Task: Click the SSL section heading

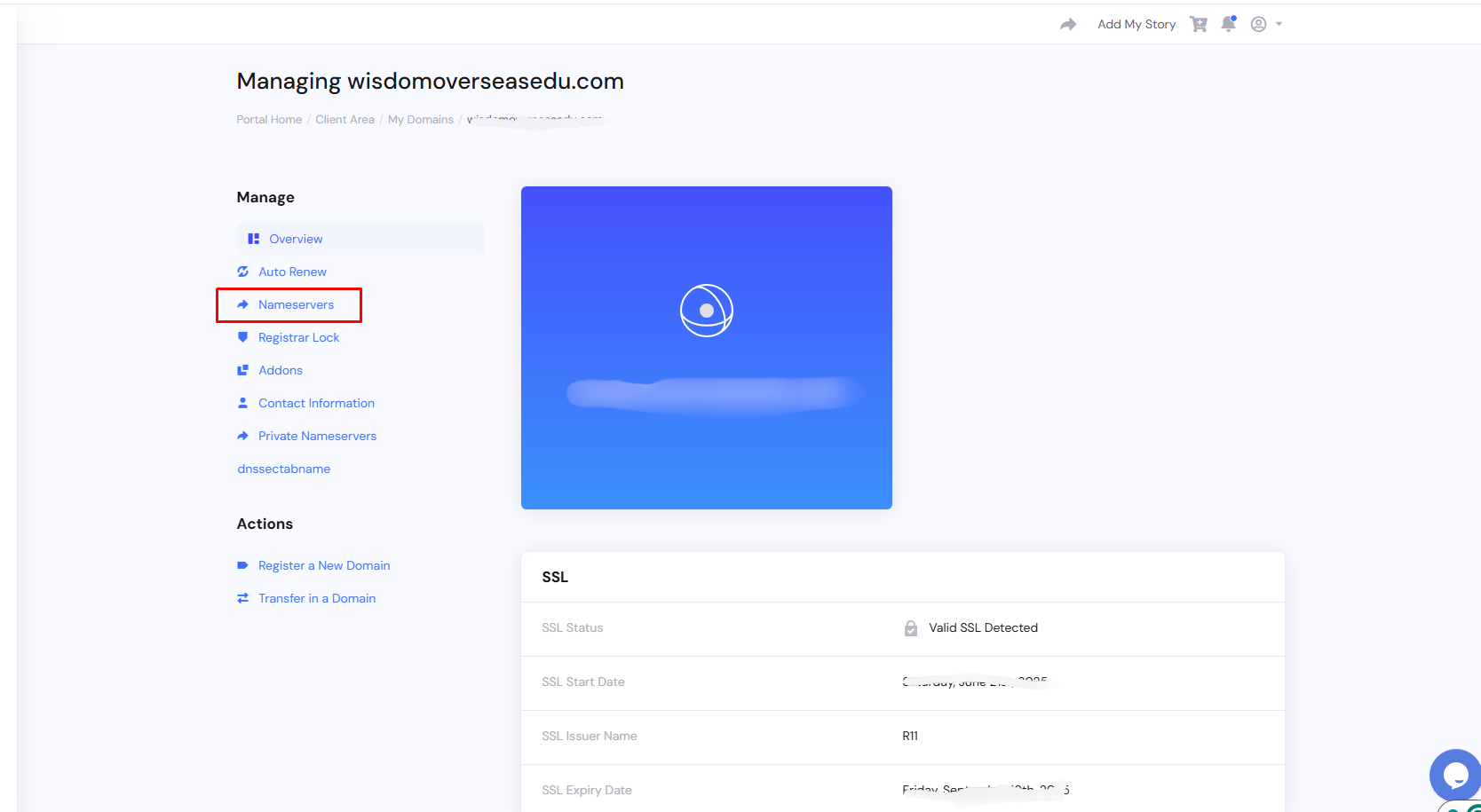Action: tap(555, 577)
